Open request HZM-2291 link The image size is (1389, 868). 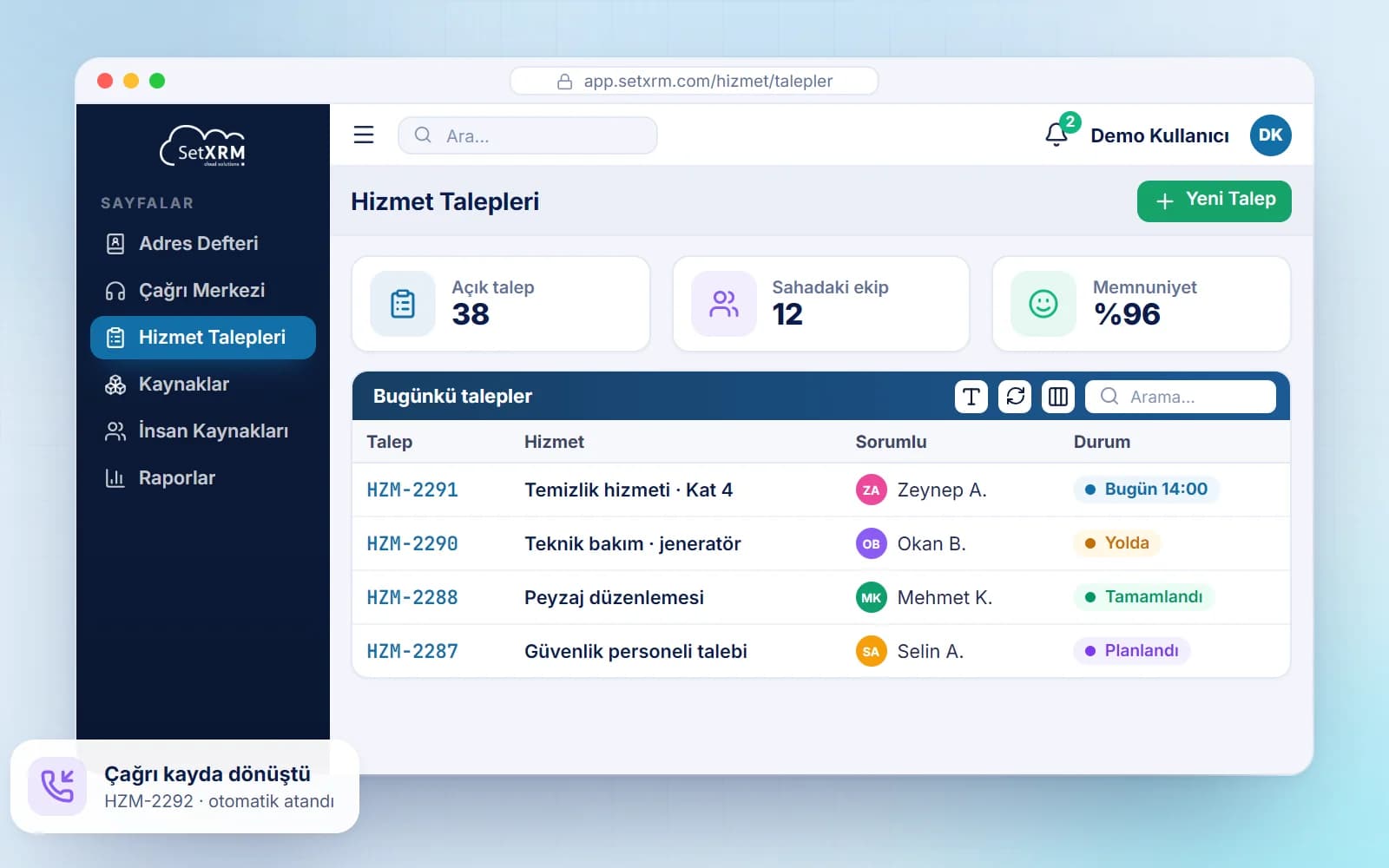[x=412, y=490]
